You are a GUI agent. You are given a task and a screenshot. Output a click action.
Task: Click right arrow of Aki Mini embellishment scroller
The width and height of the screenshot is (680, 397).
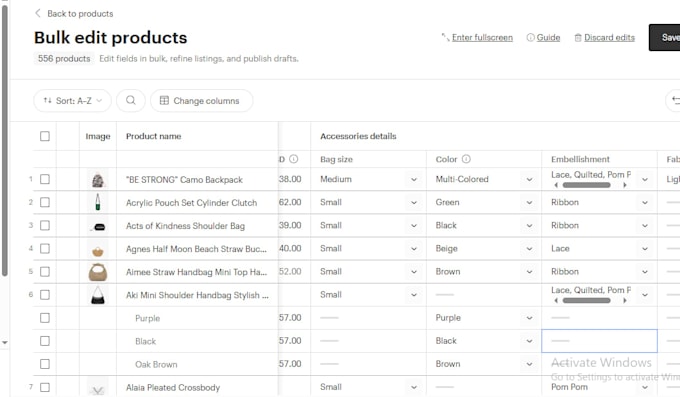coord(625,300)
